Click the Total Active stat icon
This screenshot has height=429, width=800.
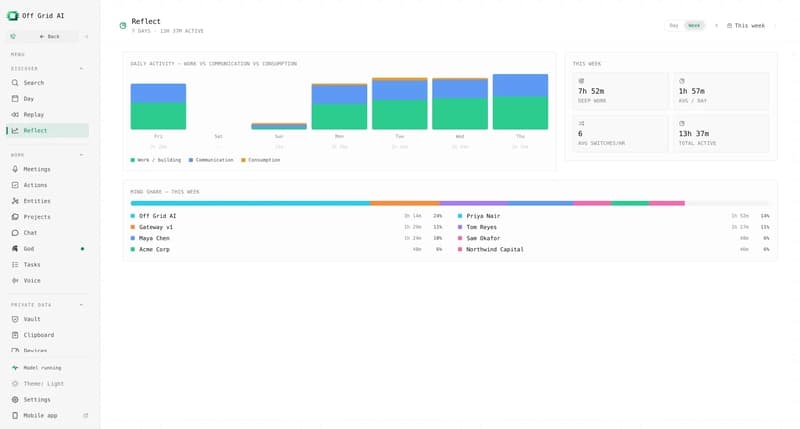682,123
